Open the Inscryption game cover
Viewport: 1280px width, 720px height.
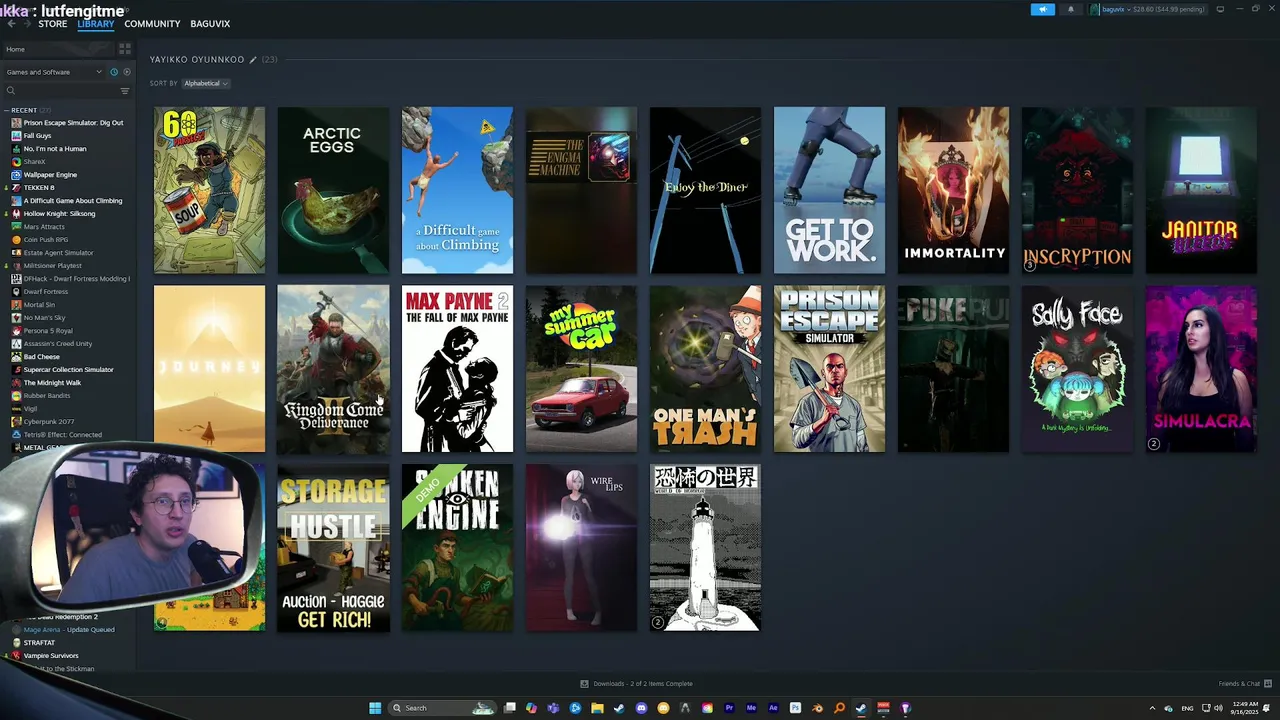(1077, 190)
